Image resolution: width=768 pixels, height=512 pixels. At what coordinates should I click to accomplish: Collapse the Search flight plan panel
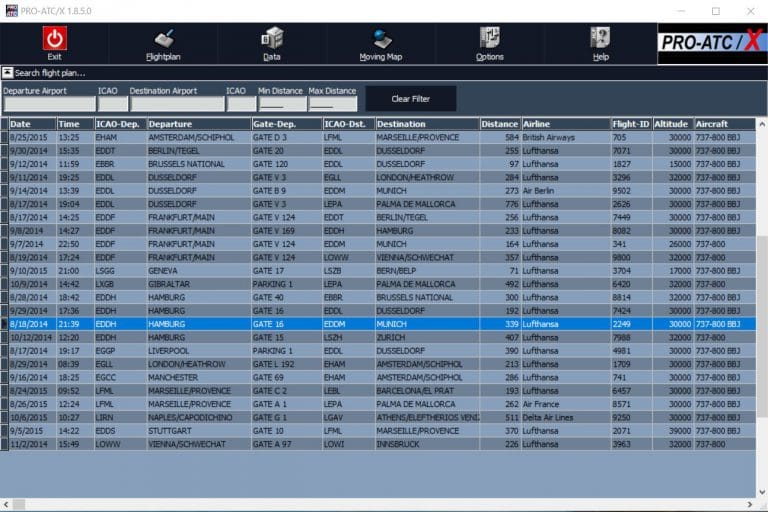[7, 73]
